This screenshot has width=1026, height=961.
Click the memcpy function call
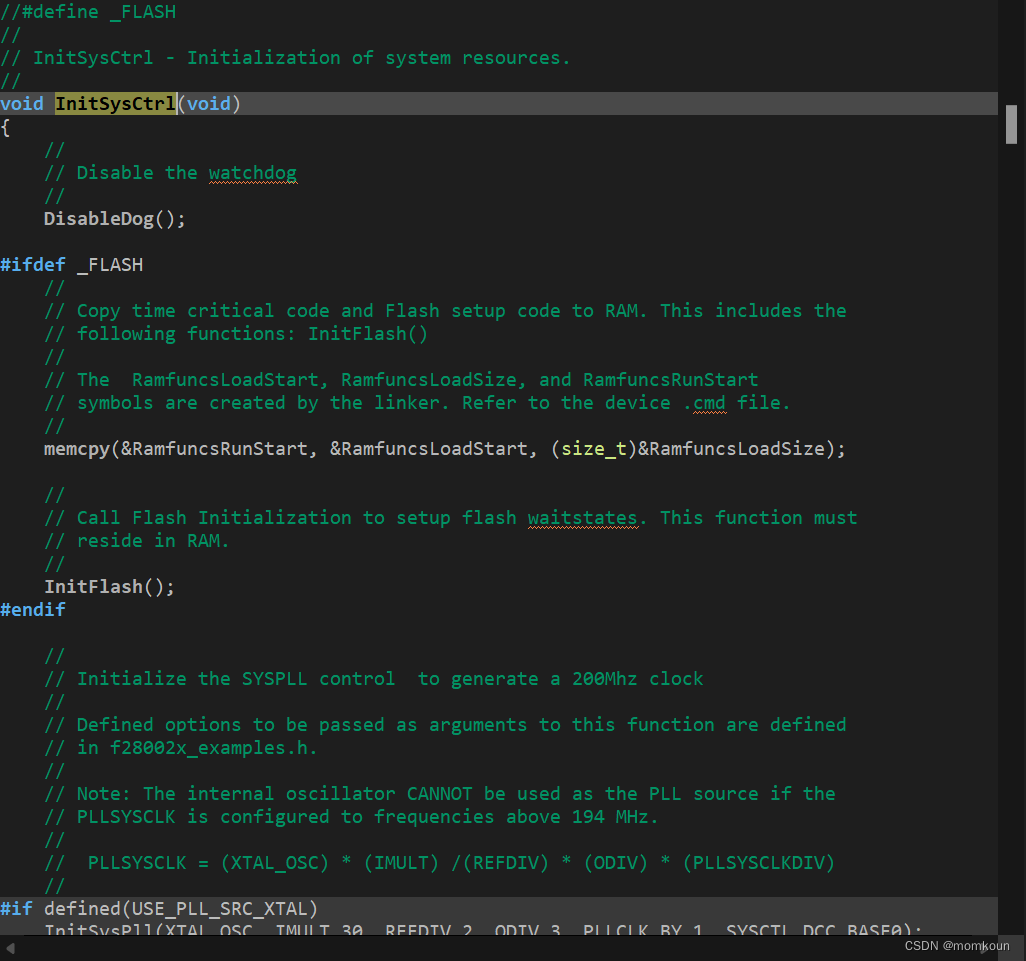(445, 449)
